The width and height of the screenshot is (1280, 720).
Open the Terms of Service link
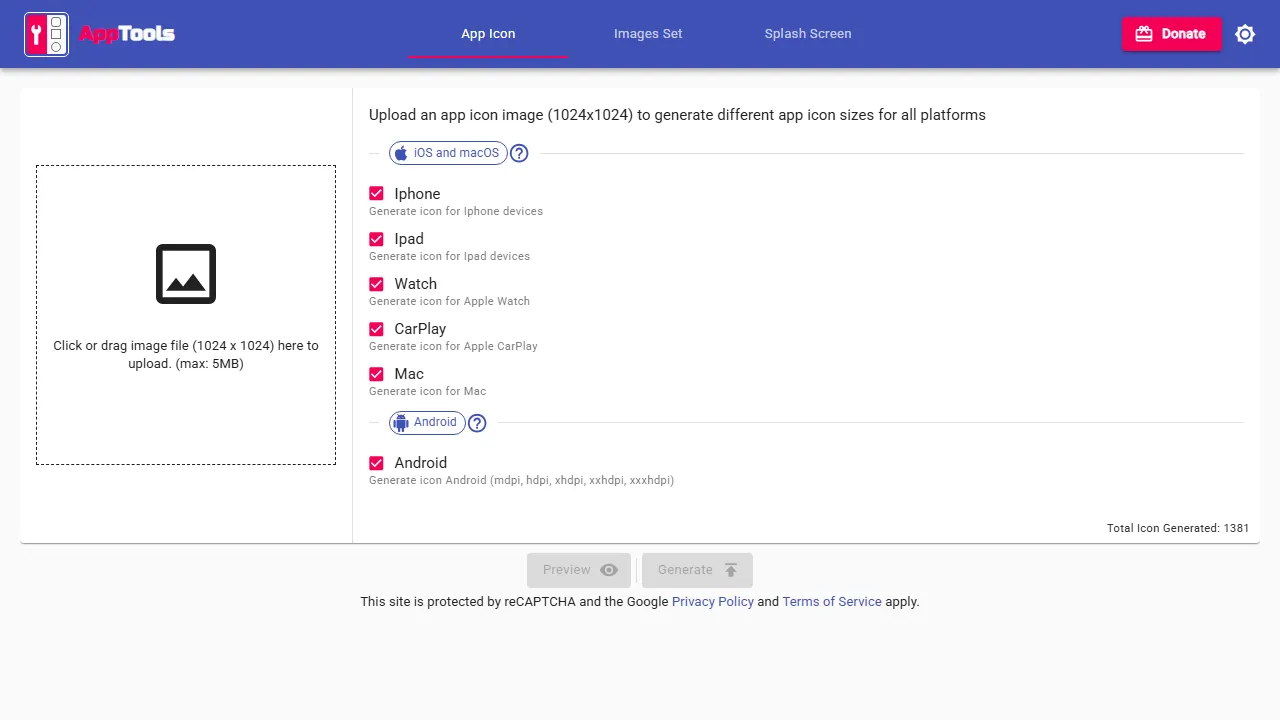[x=831, y=601]
